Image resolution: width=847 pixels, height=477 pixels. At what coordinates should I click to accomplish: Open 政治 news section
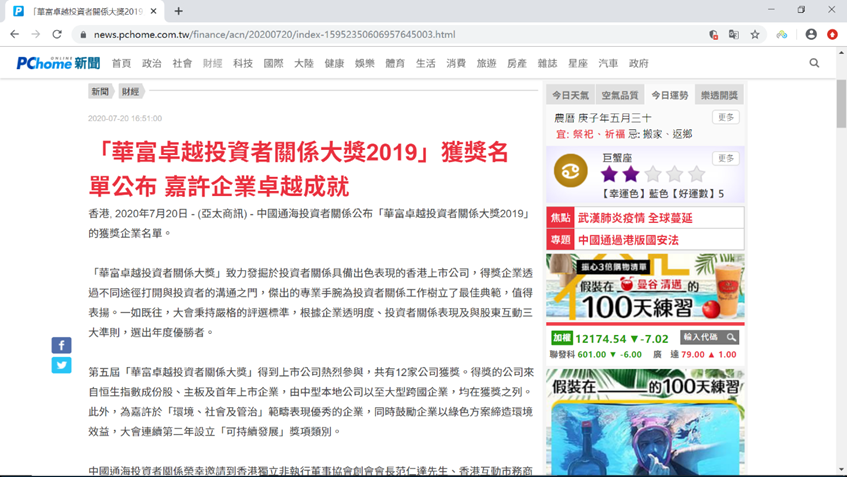tap(152, 63)
